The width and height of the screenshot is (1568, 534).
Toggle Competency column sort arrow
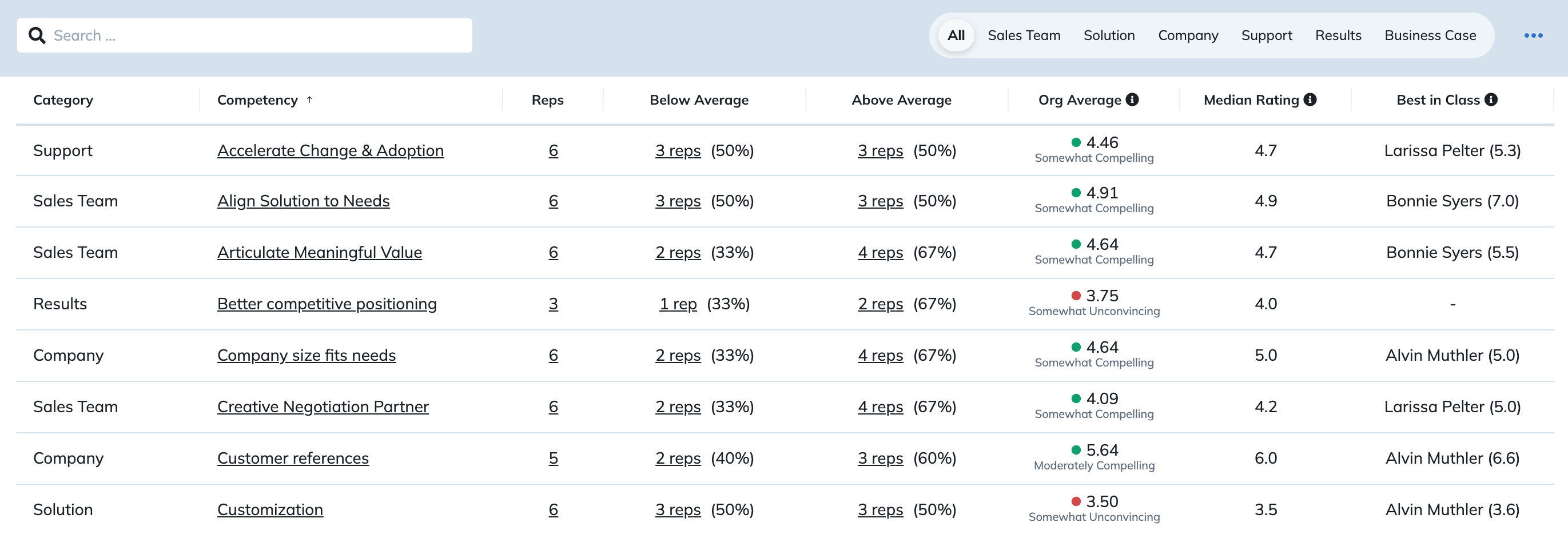click(309, 99)
